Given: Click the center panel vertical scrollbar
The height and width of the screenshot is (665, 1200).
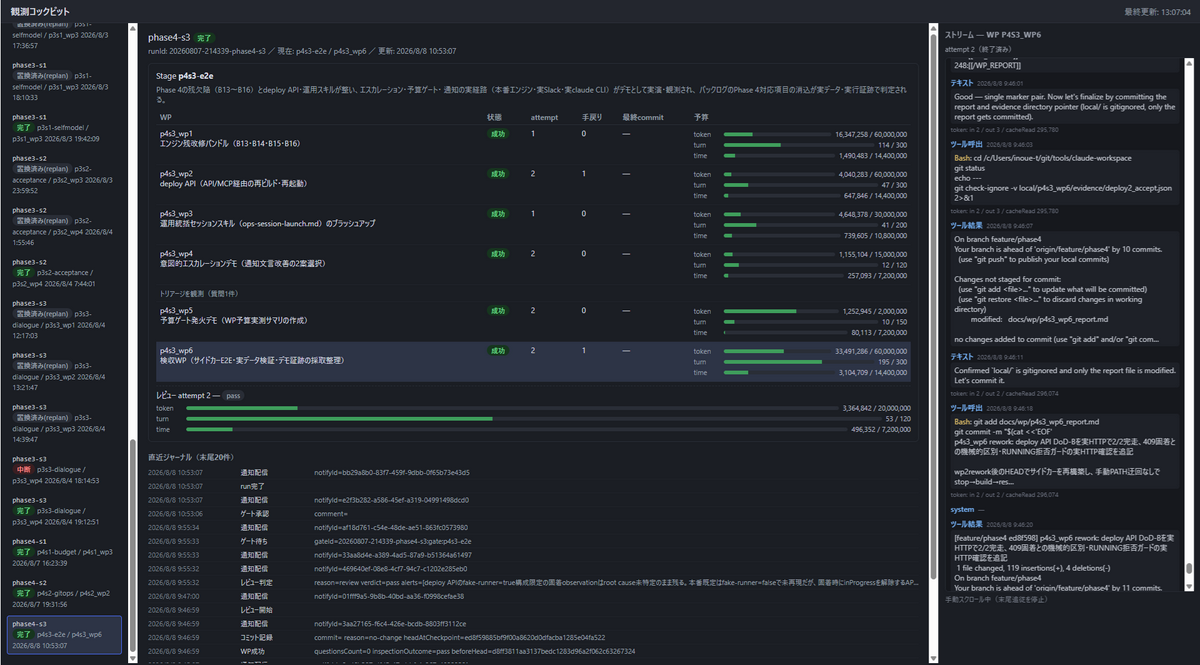Looking at the screenshot, I should (x=933, y=305).
